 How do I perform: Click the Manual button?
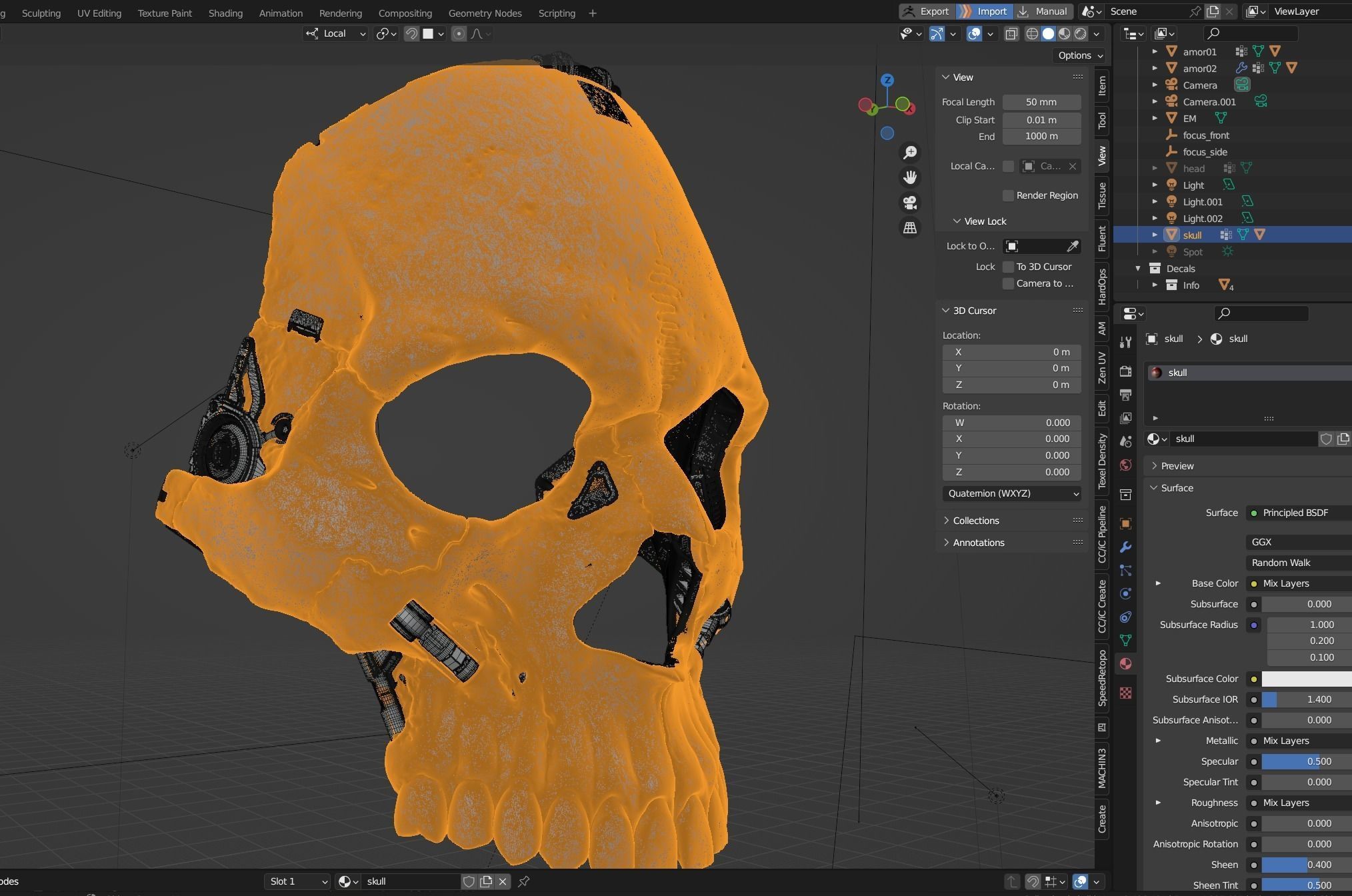point(1043,11)
